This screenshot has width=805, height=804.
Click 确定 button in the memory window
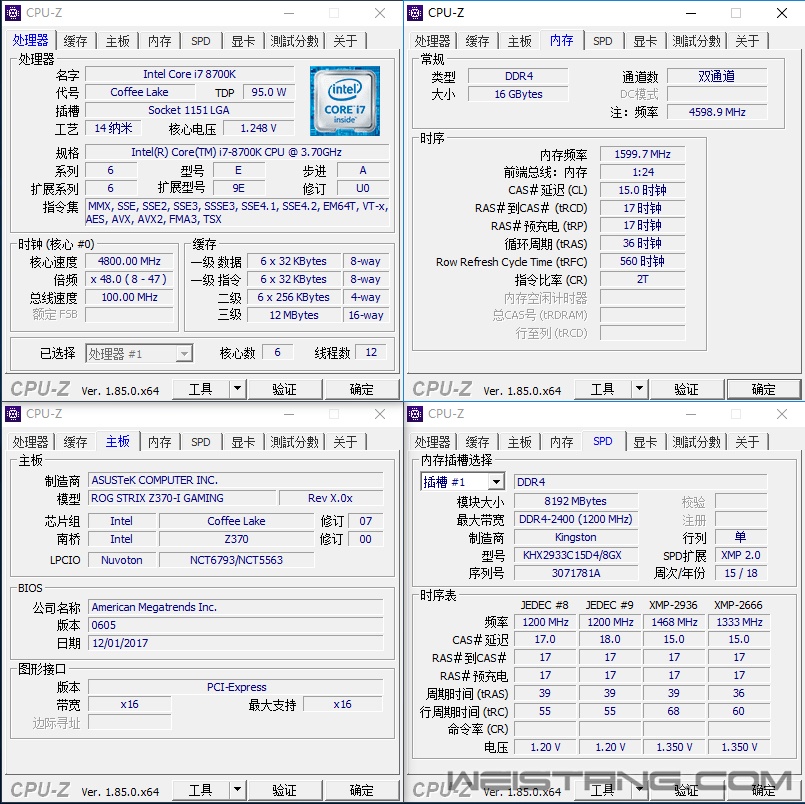click(x=764, y=389)
